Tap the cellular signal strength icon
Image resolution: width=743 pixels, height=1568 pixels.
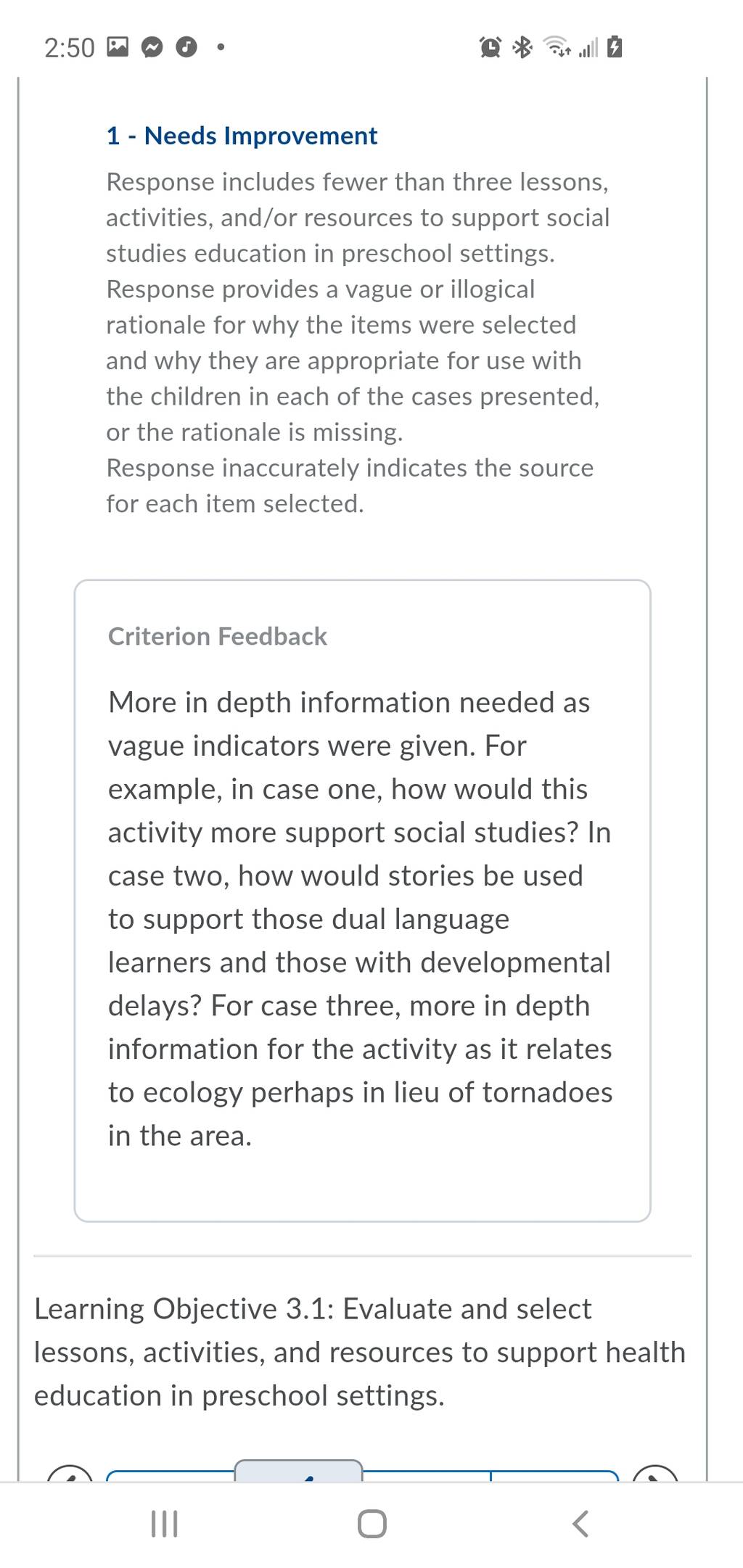588,49
